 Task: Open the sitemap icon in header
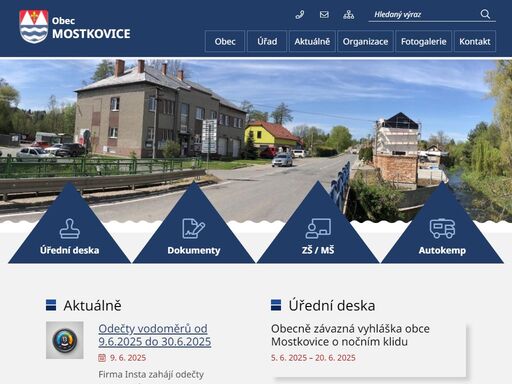[348, 15]
